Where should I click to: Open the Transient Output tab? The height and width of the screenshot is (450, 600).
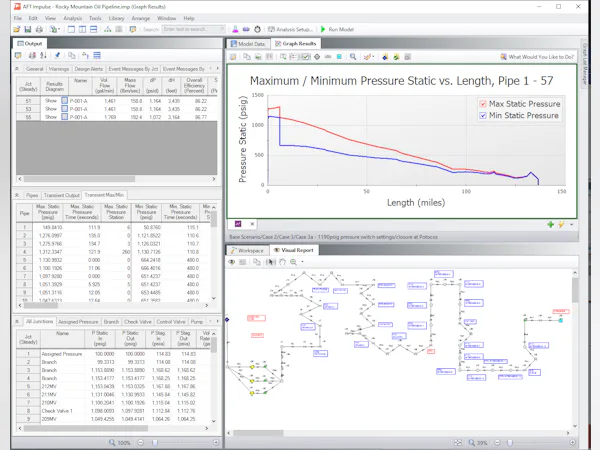(62, 195)
